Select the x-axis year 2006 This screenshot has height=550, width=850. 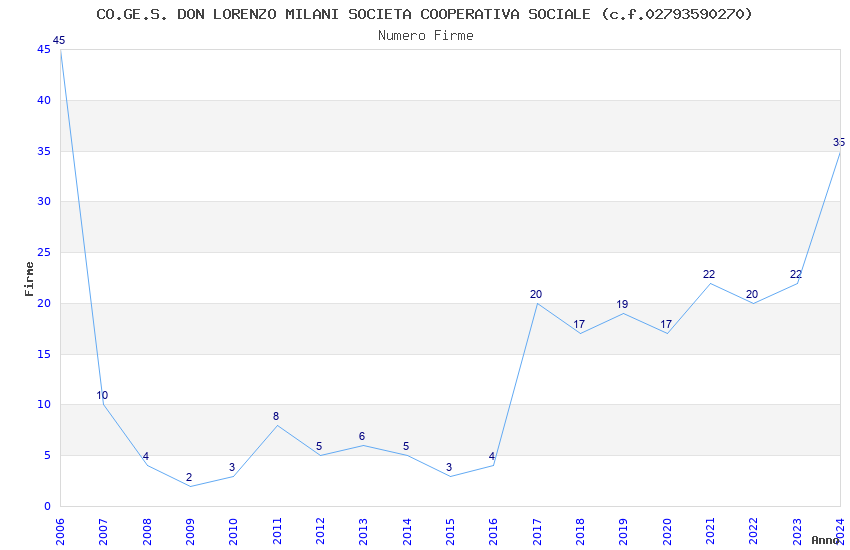[60, 532]
